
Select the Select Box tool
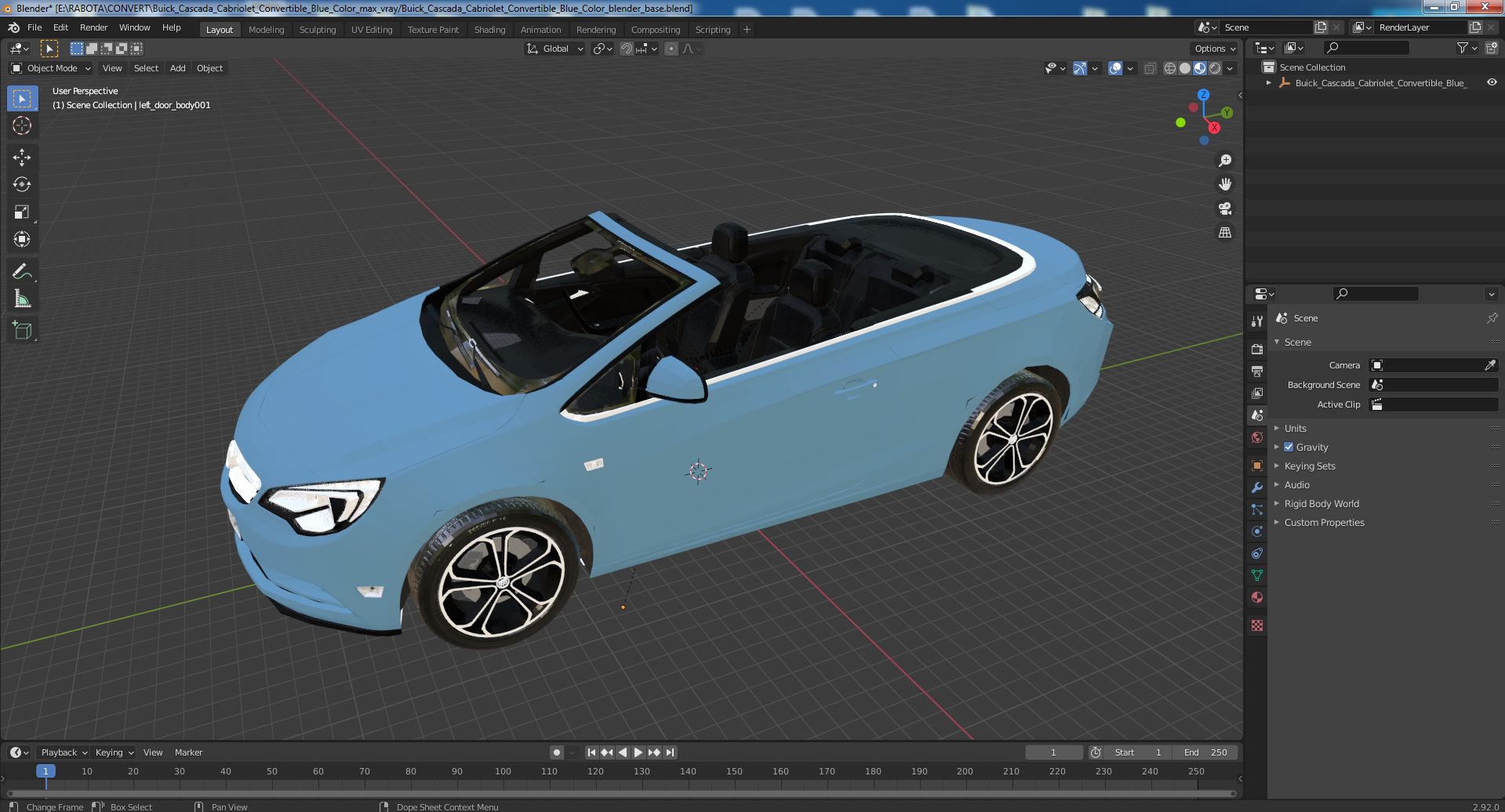point(22,98)
